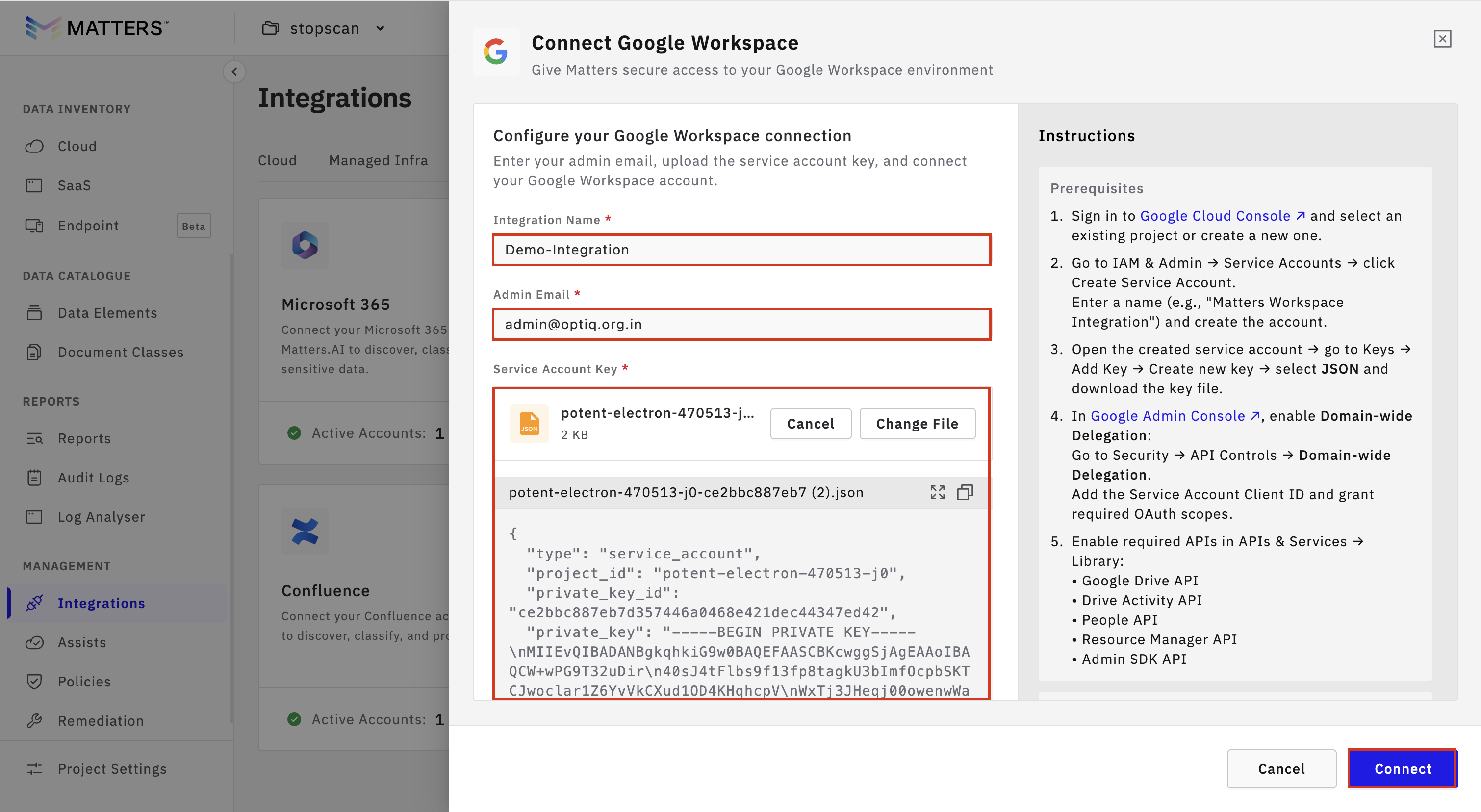The height and width of the screenshot is (812, 1481).
Task: Click the "2 KB" file size text
Action: 574,434
